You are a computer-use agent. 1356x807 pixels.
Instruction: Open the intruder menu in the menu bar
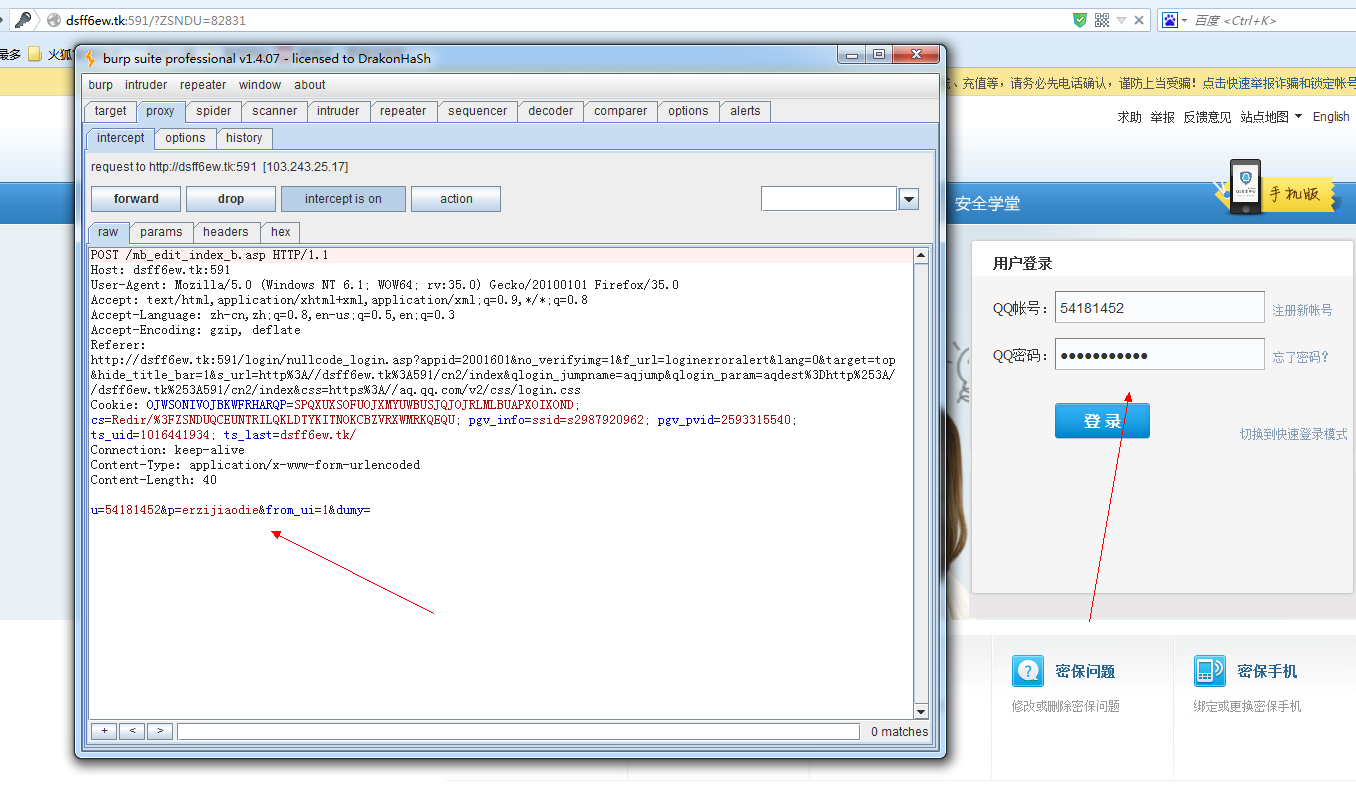click(x=146, y=85)
